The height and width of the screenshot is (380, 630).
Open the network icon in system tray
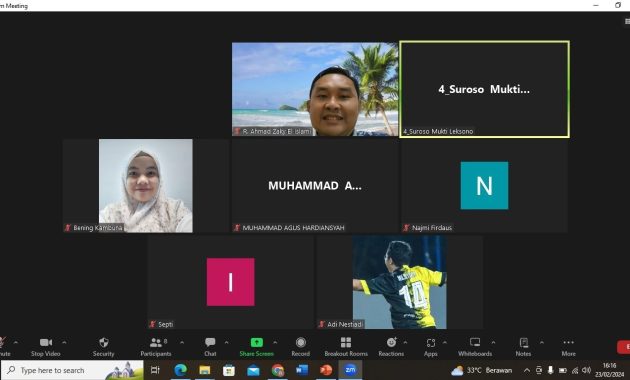pyautogui.click(x=575, y=370)
